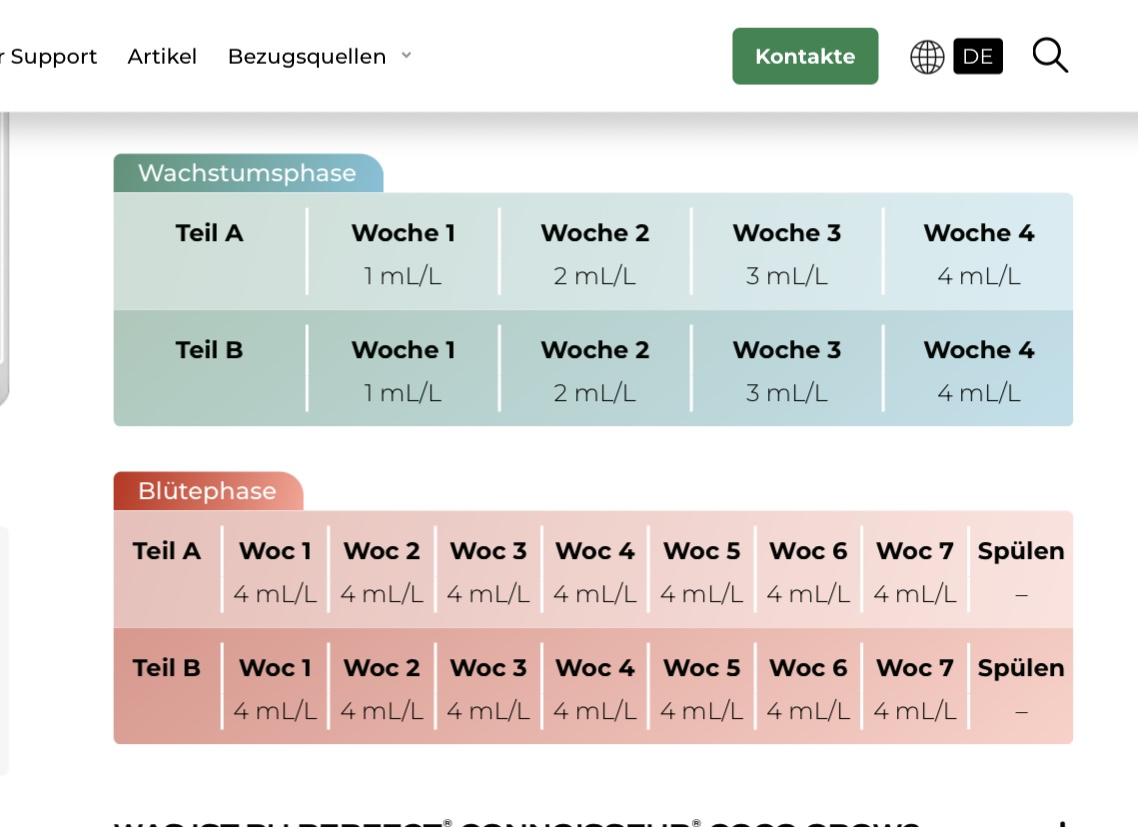Viewport: 1138px width, 827px height.
Task: Click Woche 4 cell in Wachstumsphase Teil B
Action: (978, 370)
